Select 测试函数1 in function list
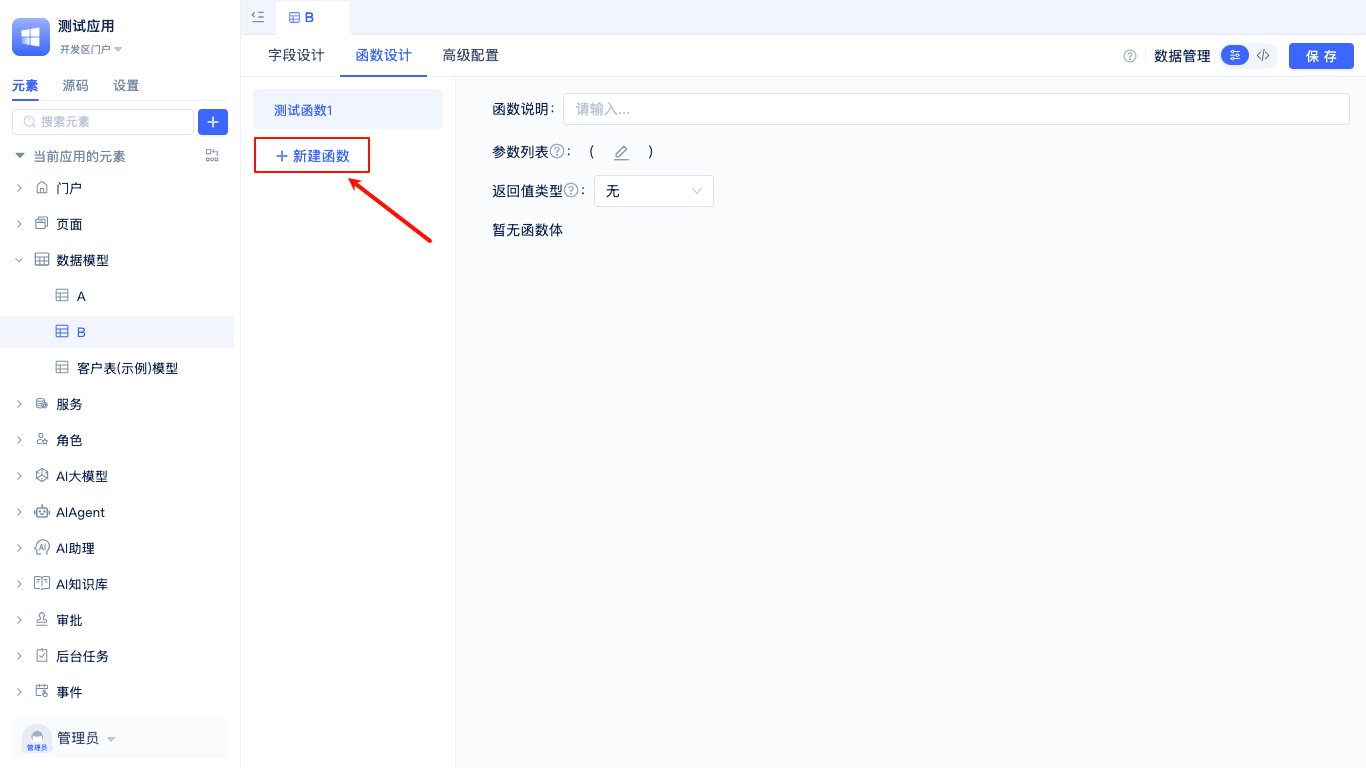 click(x=348, y=109)
